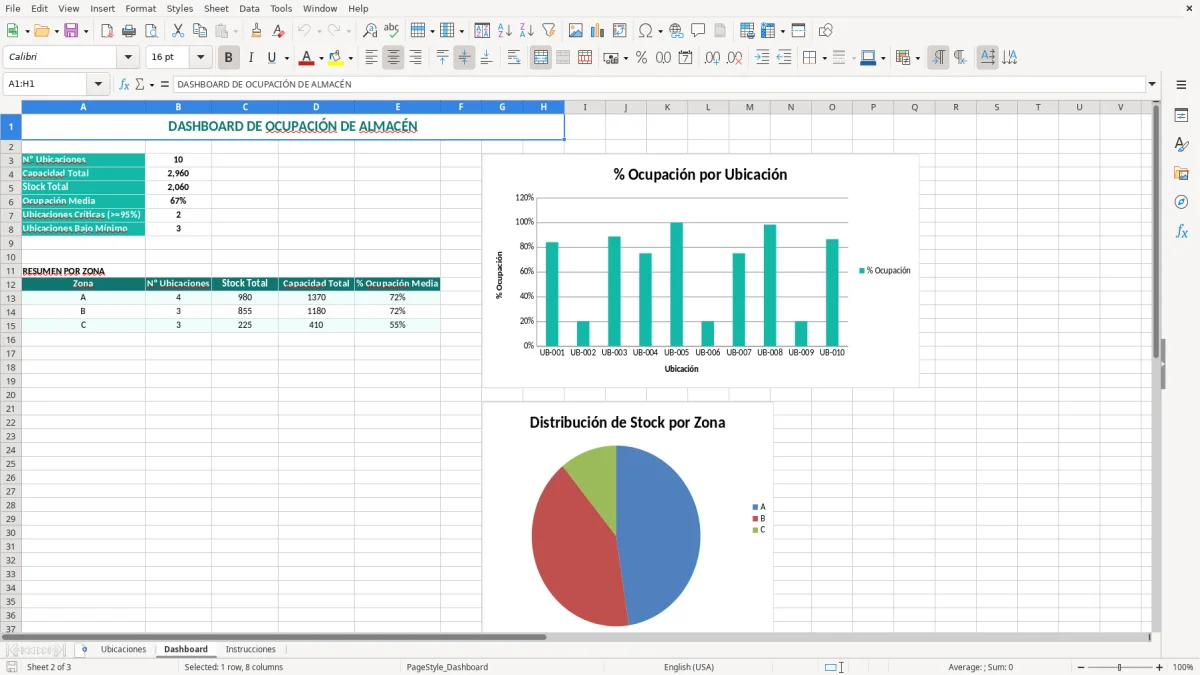
Task: Open the Sheet menu
Action: tap(216, 8)
